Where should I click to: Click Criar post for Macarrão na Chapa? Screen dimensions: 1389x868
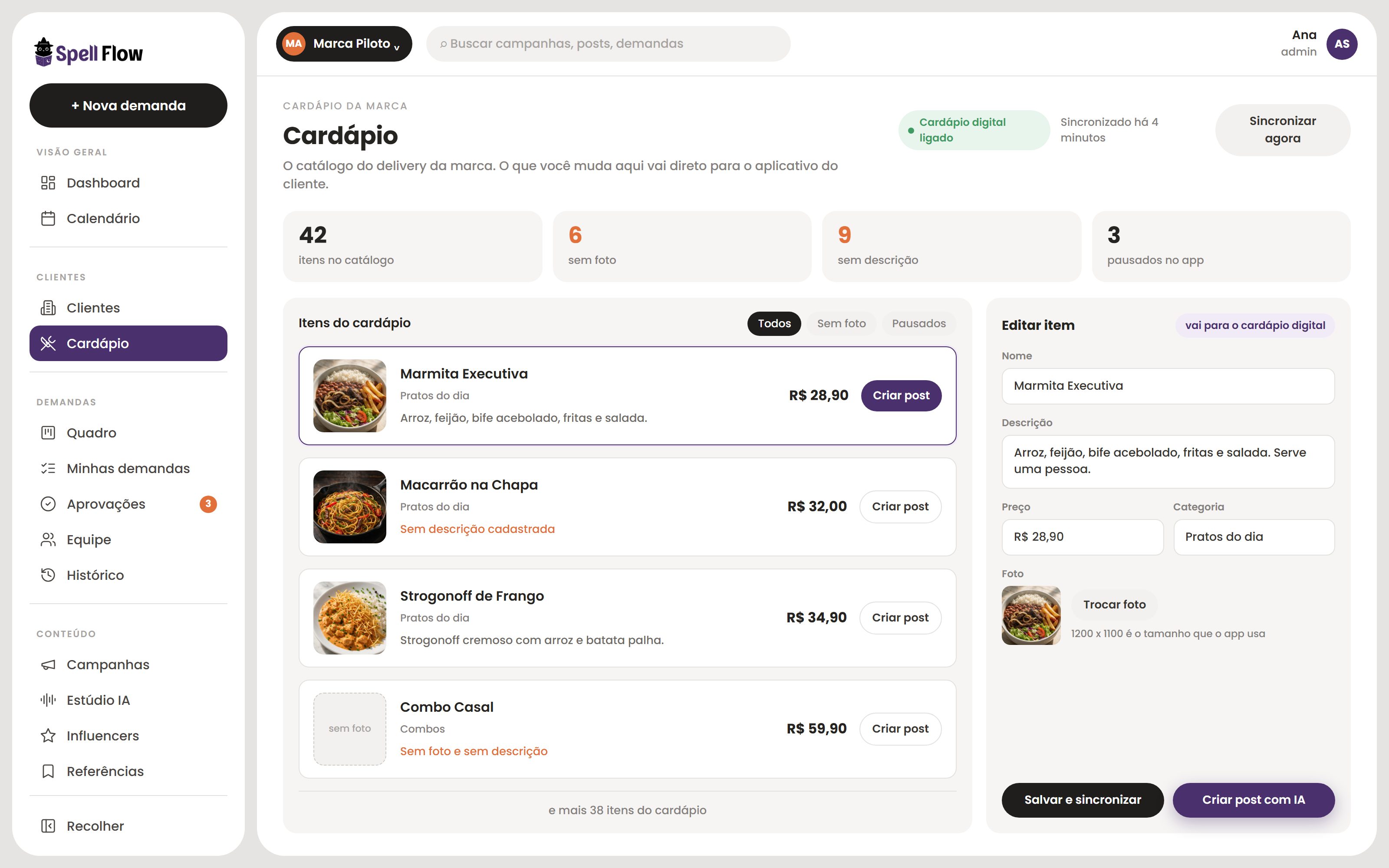pos(900,507)
